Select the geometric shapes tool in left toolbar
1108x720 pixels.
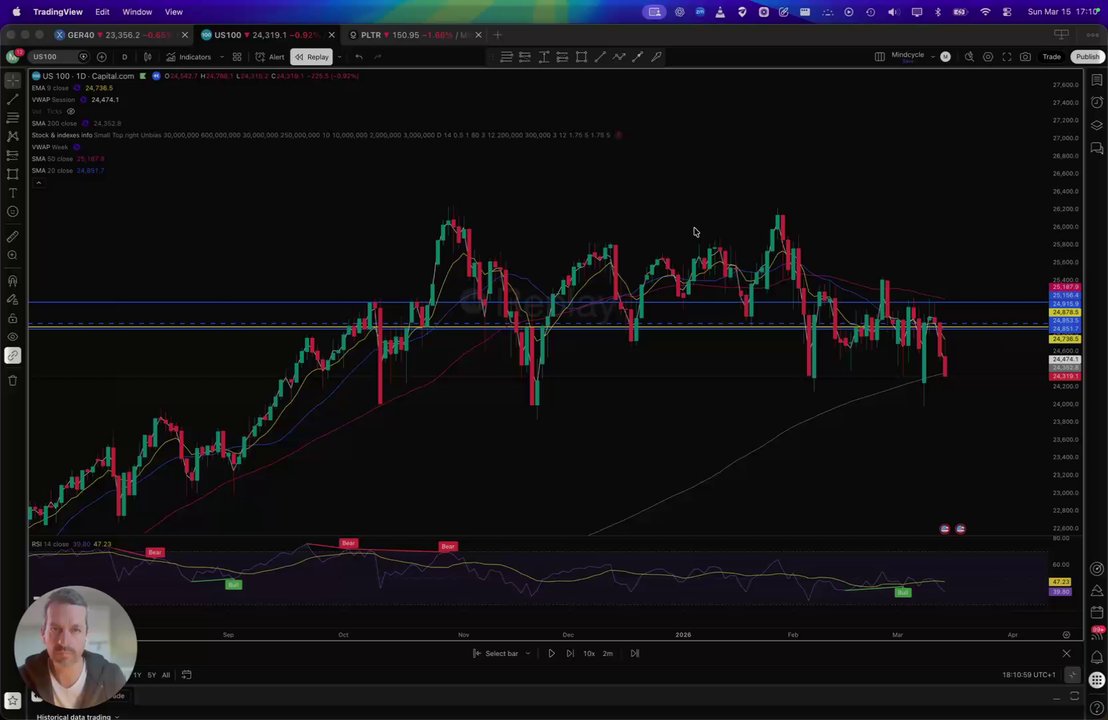[13, 174]
